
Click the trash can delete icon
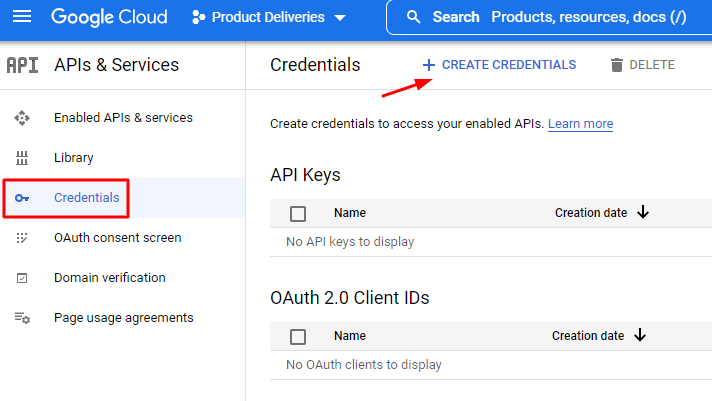617,65
